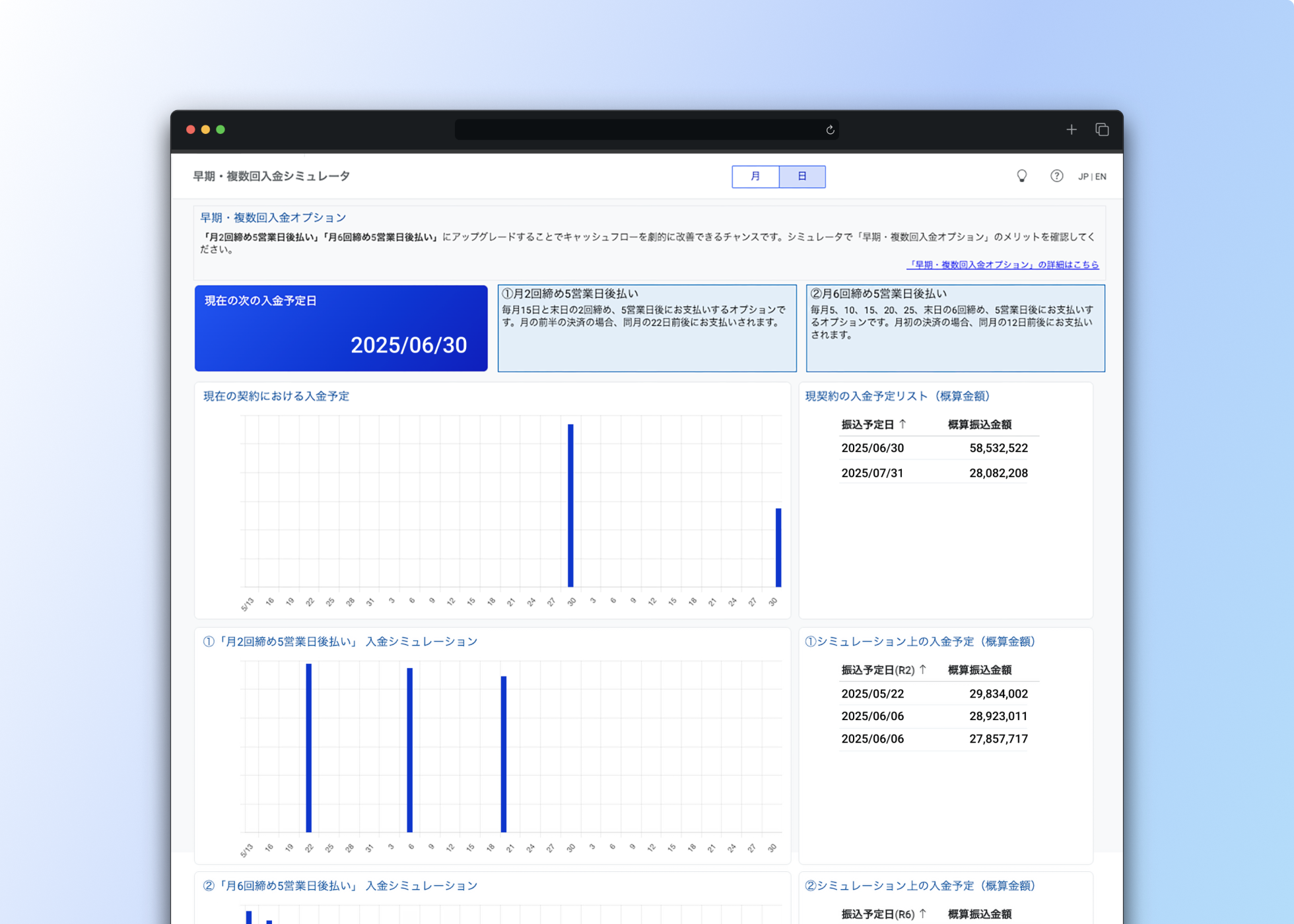Screen dimensions: 1294x924
Task: Click the 現在の契約における入金予定 chart title
Action: (276, 396)
